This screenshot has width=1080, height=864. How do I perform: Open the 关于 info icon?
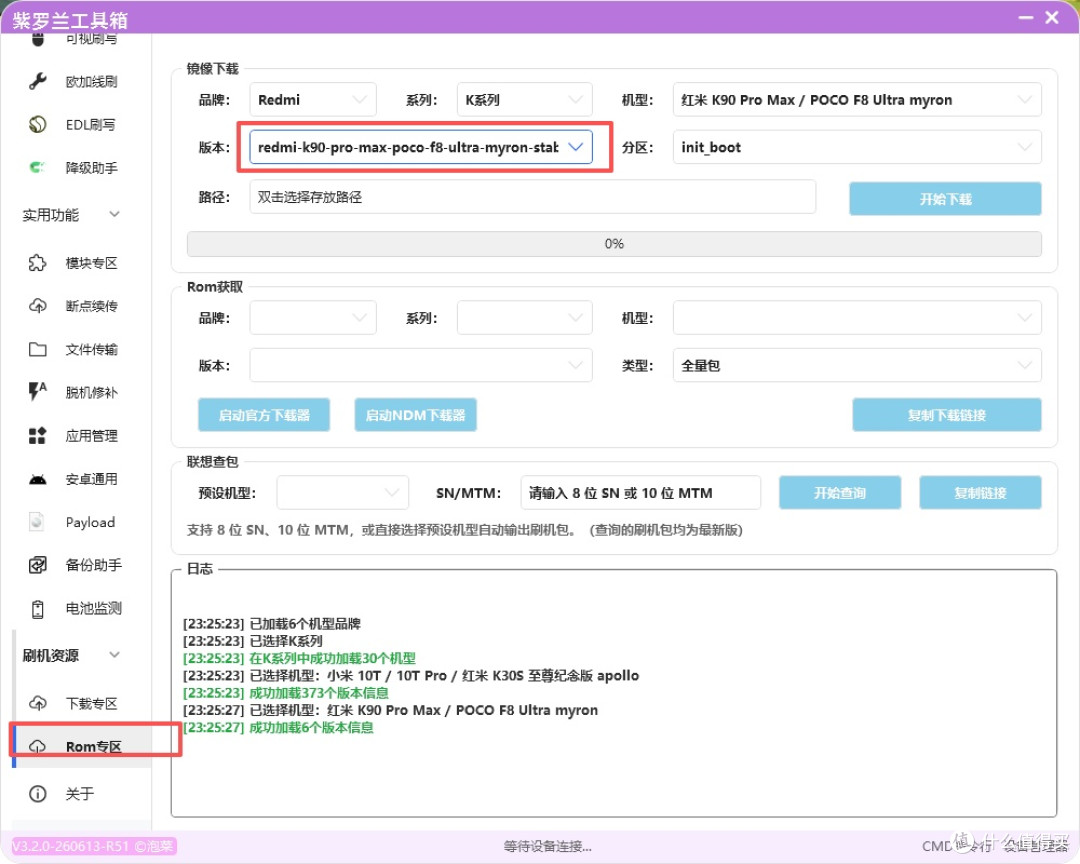tap(38, 794)
